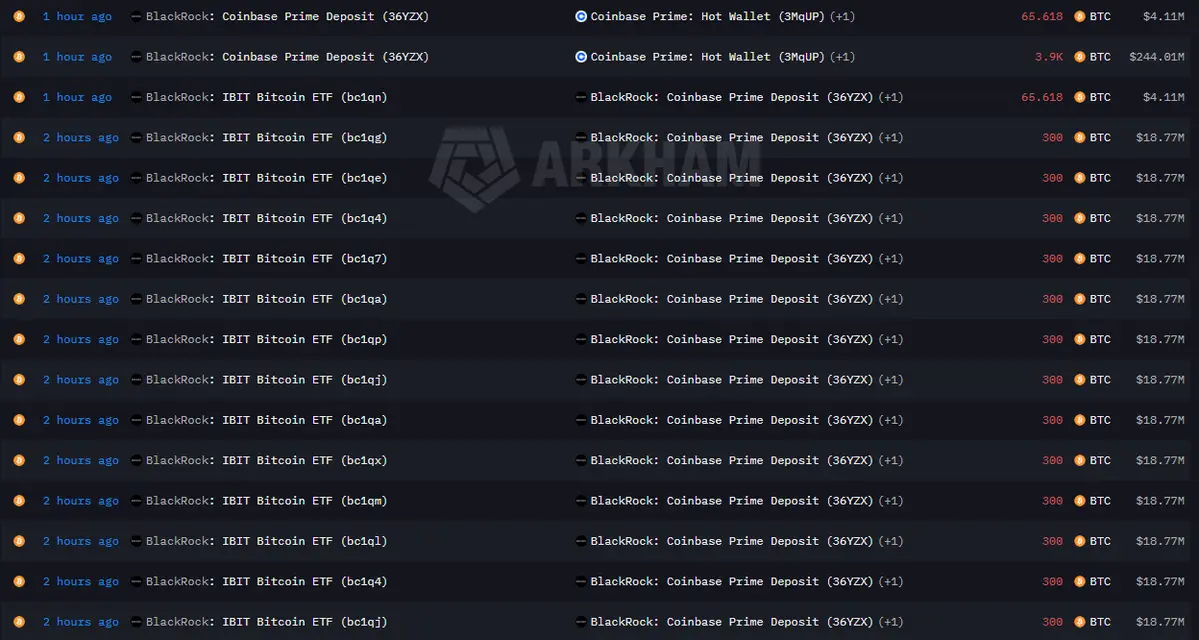Viewport: 1199px width, 640px height.
Task: Click the BlackRock logo before IBIT Bitcoin ETF (bc1qm)
Action: [137, 501]
